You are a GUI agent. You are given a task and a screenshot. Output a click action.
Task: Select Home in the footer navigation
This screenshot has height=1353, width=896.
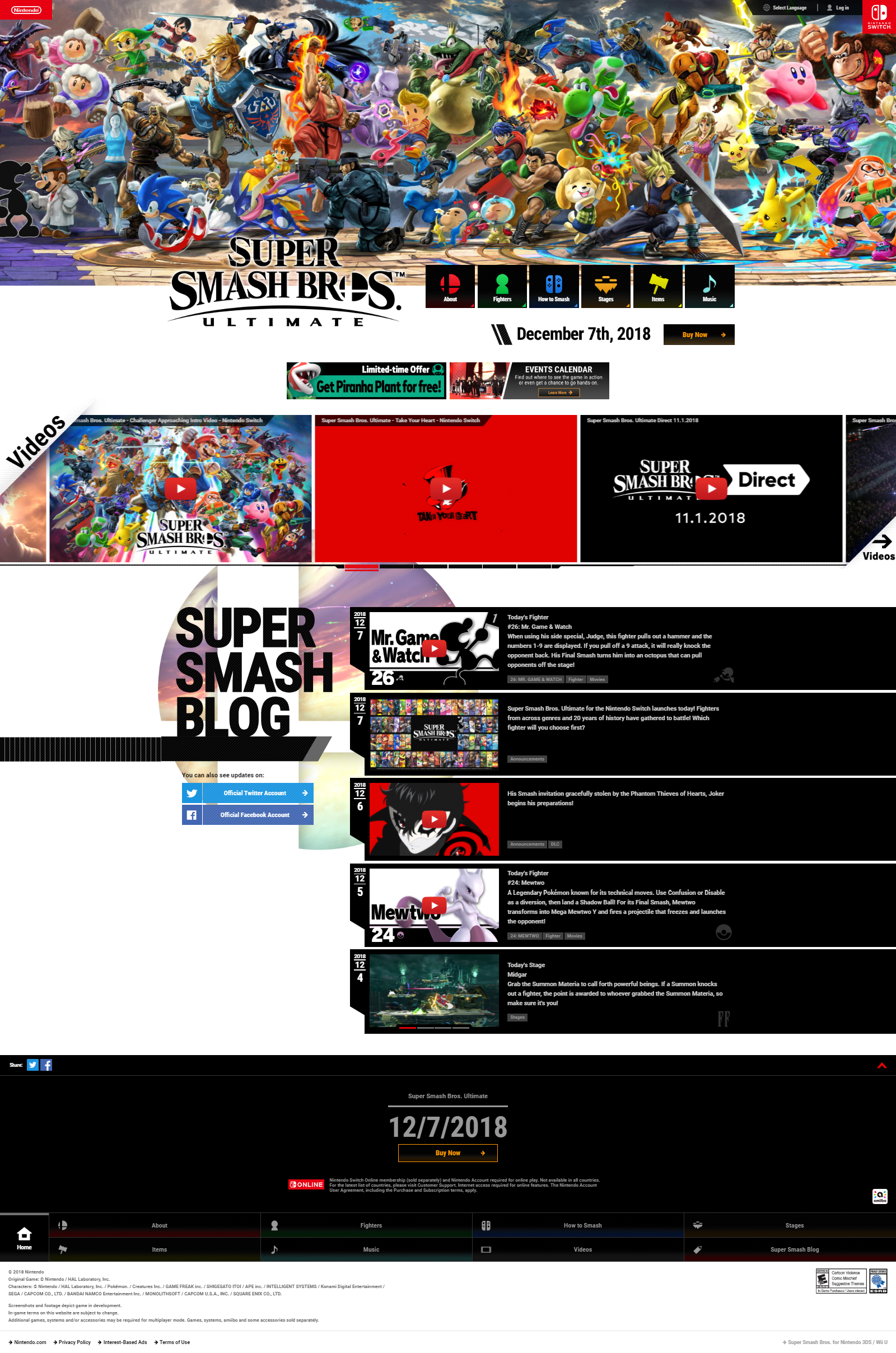click(x=24, y=1238)
